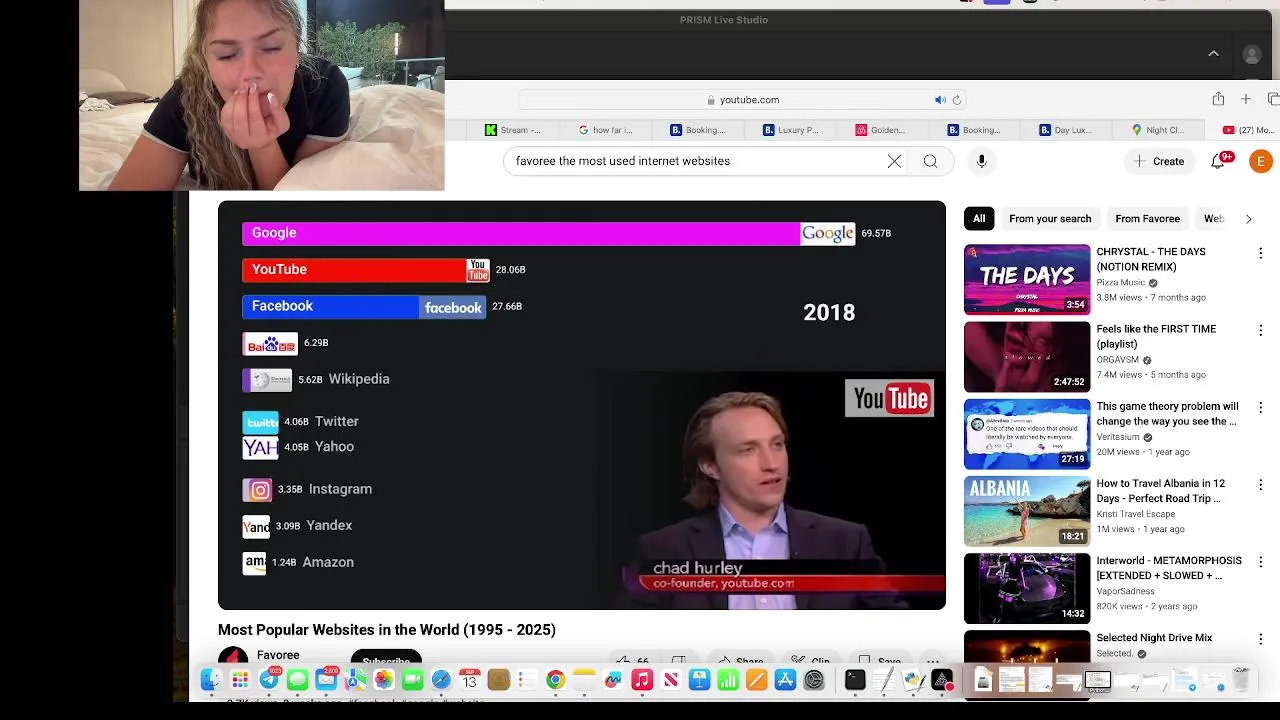Viewport: 1280px width, 720px height.
Task: Open Safari's share sheet icon
Action: pos(1218,99)
